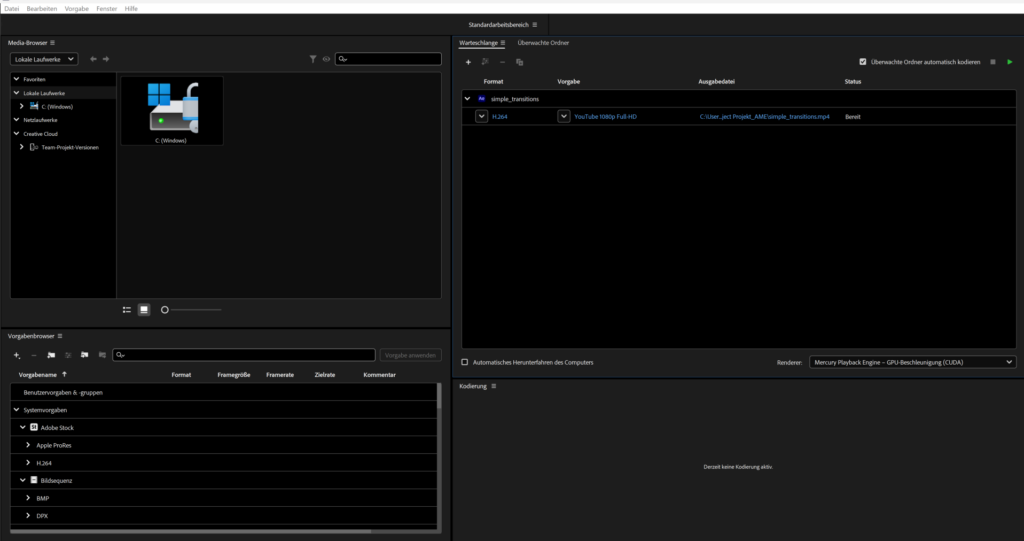Switch Media-Browser to thumbnail view
The image size is (1024, 541).
coord(144,310)
